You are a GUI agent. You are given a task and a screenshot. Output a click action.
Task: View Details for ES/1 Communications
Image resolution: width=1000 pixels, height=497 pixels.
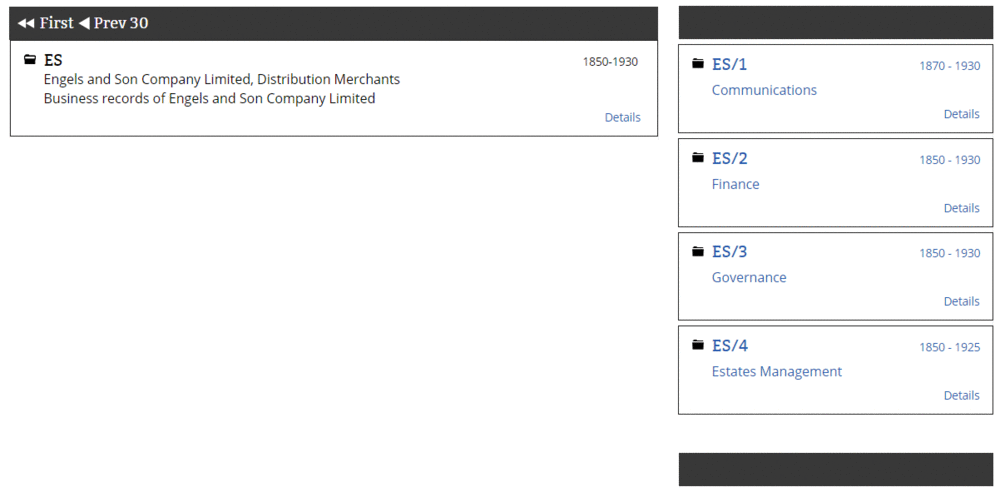point(961,114)
